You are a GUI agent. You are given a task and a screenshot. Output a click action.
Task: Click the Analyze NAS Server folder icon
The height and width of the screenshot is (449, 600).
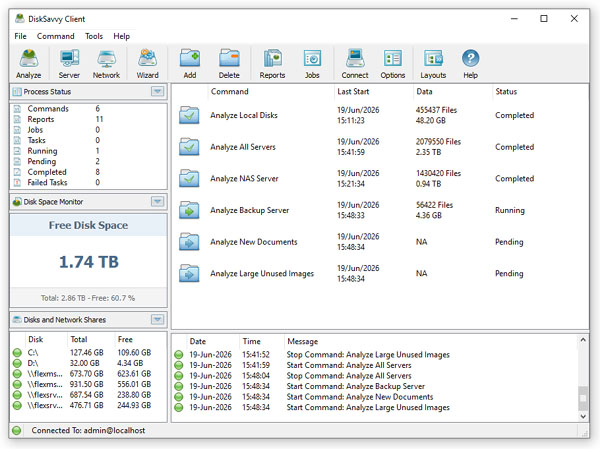(189, 178)
